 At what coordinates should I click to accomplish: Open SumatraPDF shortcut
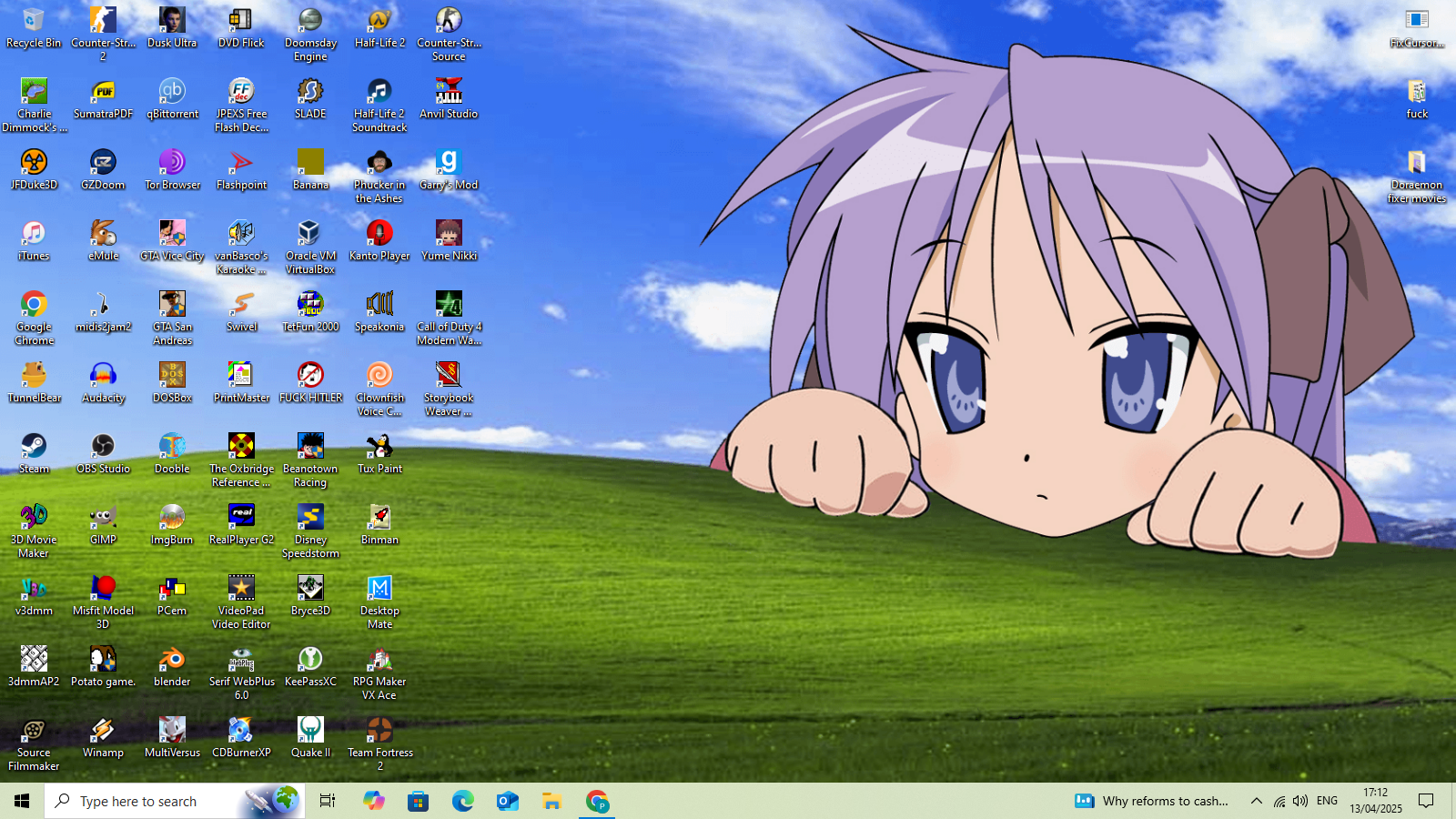(x=103, y=98)
